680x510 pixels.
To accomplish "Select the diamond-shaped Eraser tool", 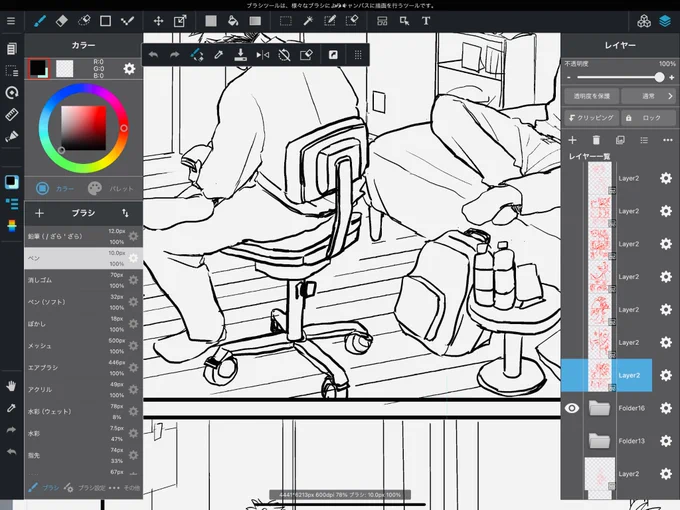I will point(62,21).
